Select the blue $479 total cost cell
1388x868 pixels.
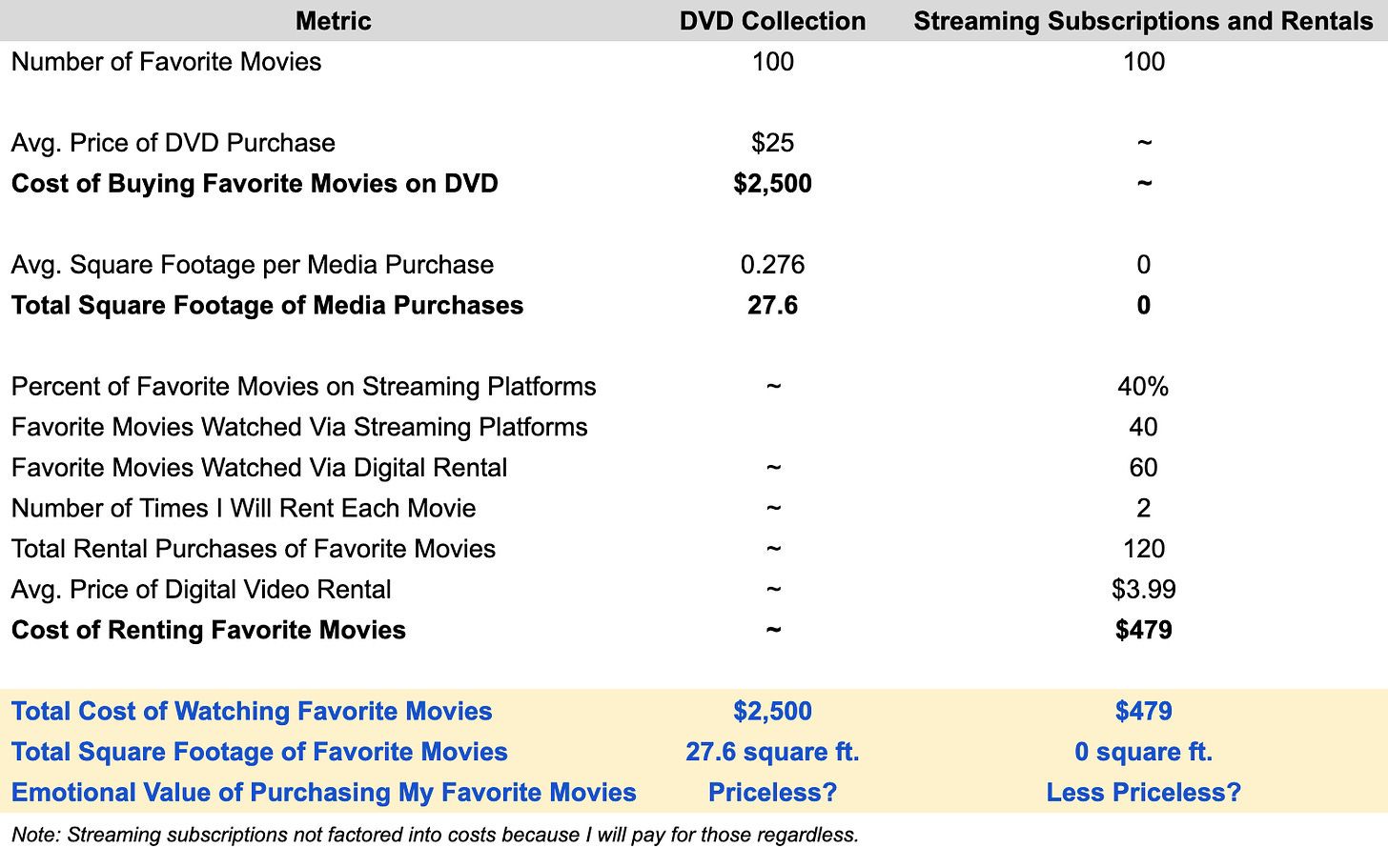[1143, 712]
